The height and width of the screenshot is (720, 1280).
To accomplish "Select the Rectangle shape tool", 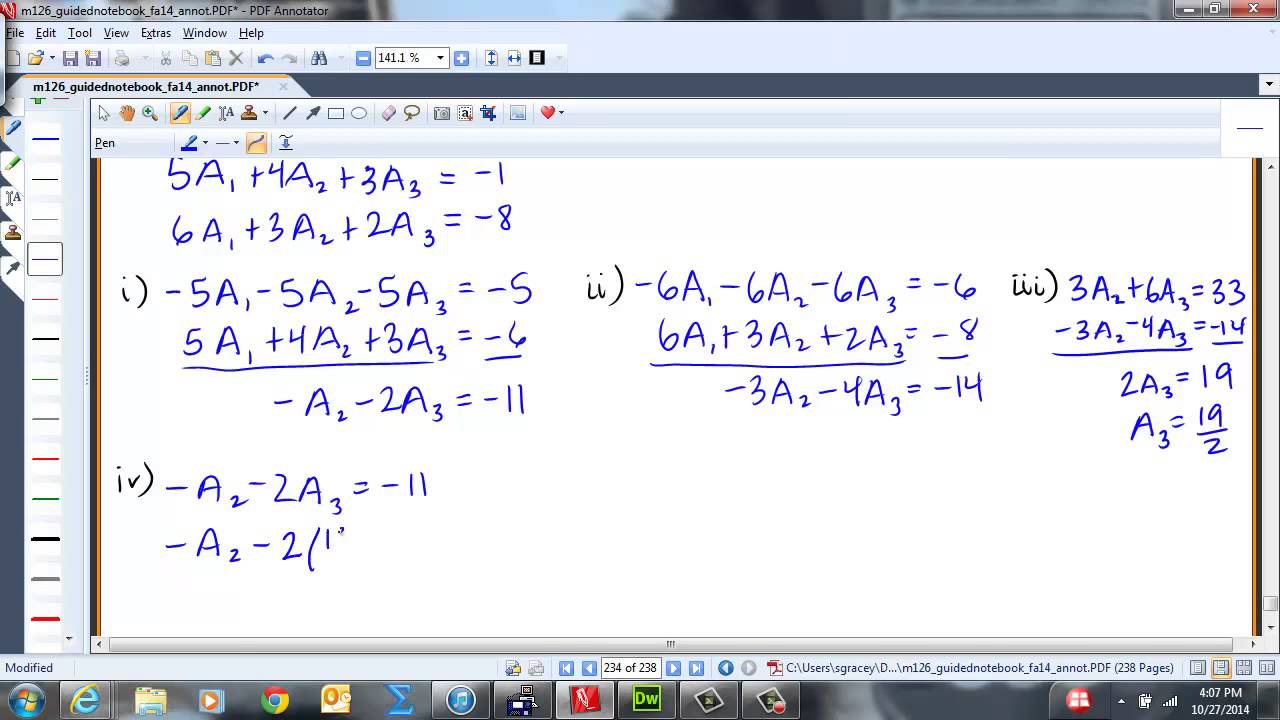I will (x=336, y=113).
